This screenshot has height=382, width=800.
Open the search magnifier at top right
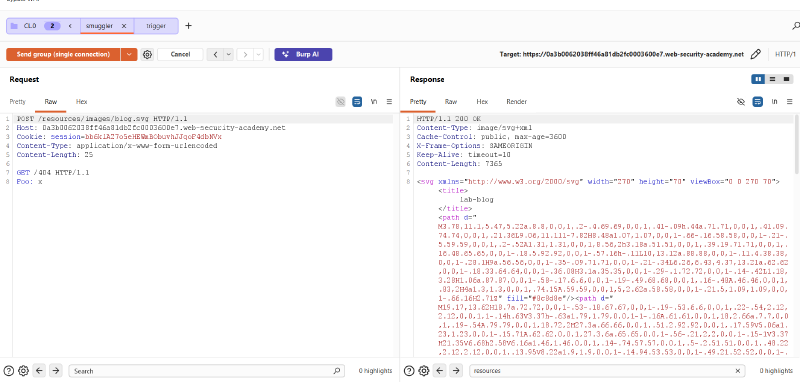coord(795,26)
